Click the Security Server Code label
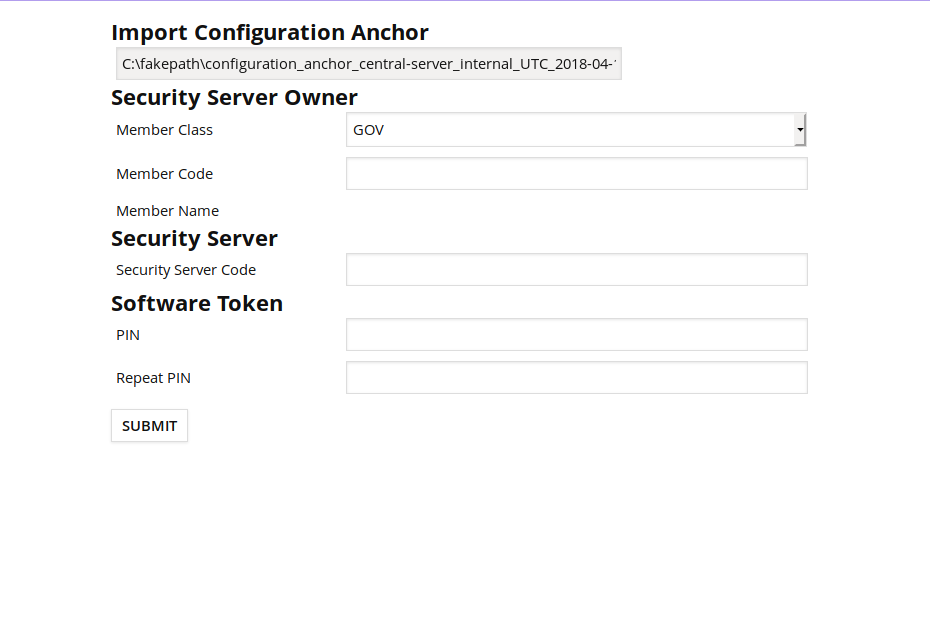This screenshot has width=930, height=627. tap(186, 270)
